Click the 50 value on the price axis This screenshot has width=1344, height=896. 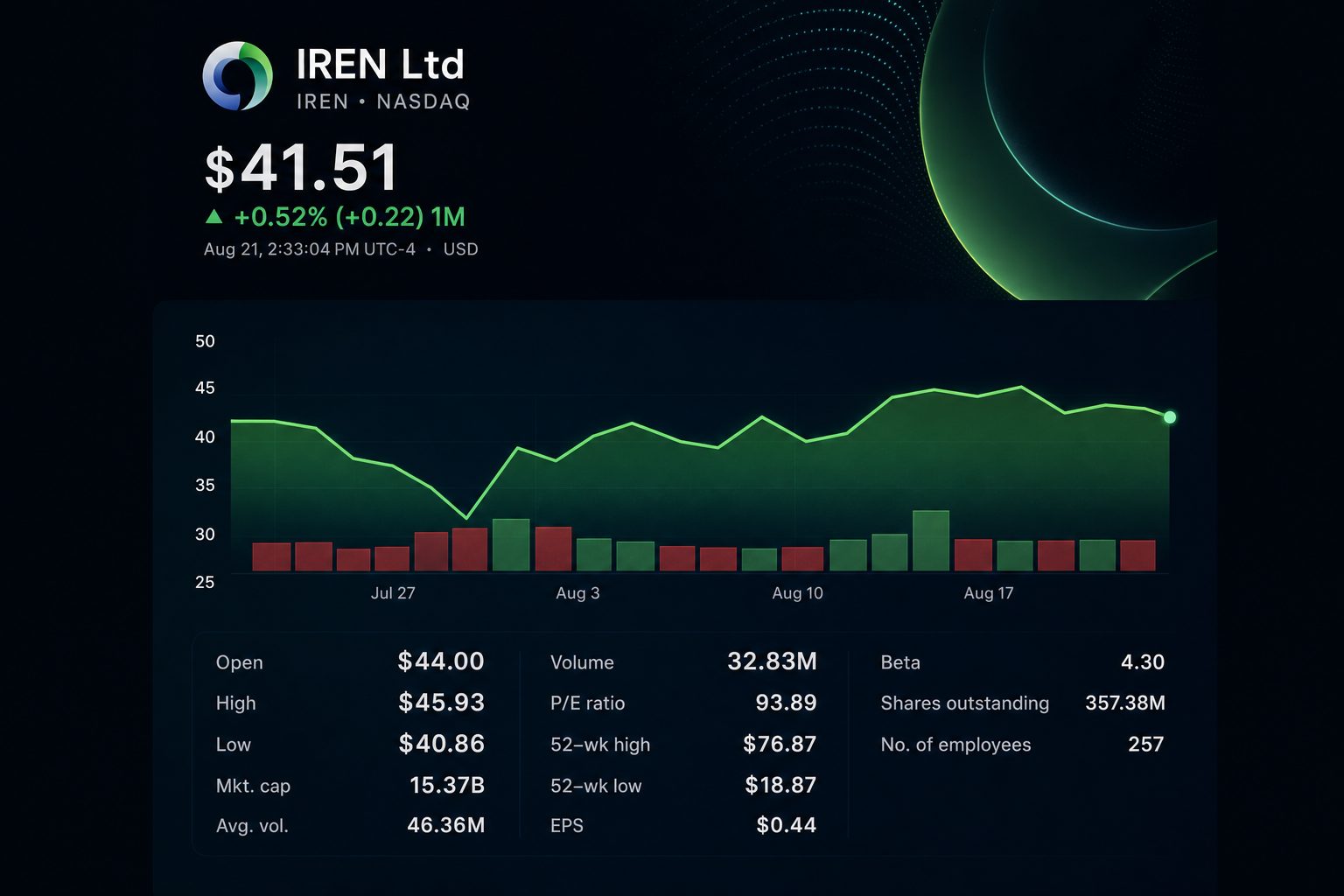click(205, 341)
